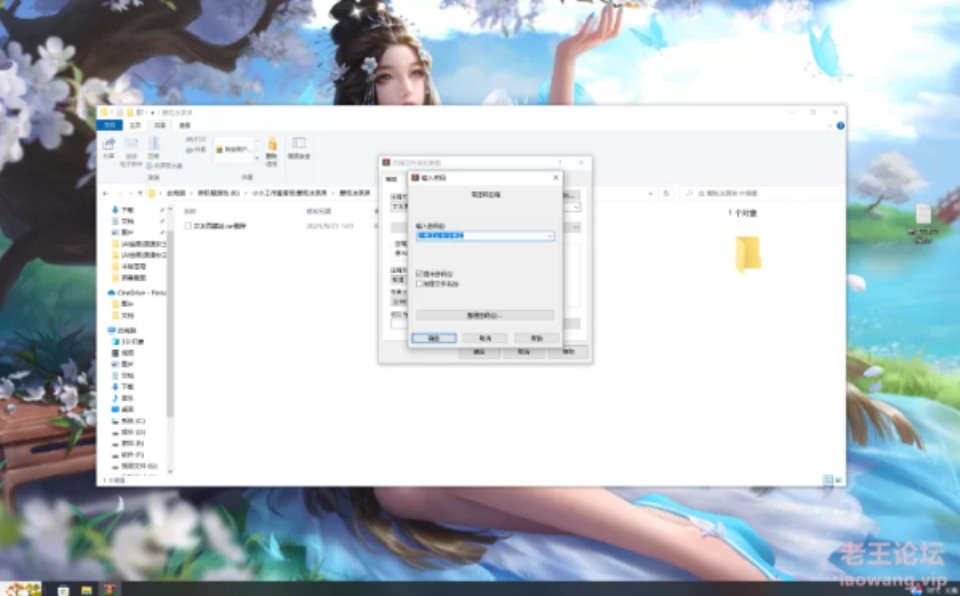Click Help in the Enter password dialog

(x=537, y=338)
